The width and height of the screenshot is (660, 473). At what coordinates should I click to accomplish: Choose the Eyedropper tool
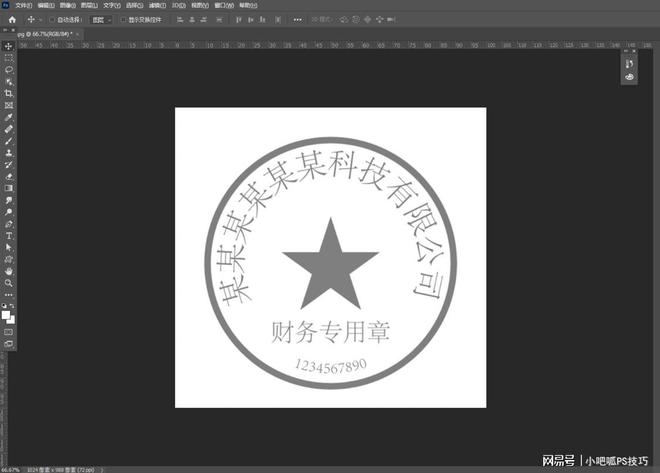coord(9,117)
